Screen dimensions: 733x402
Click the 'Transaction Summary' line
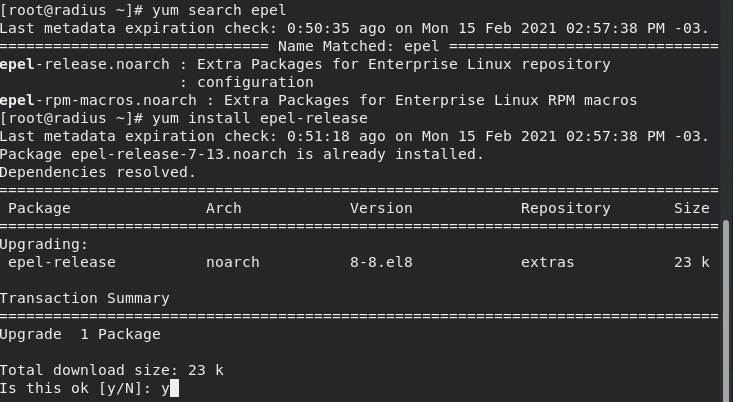(84, 298)
